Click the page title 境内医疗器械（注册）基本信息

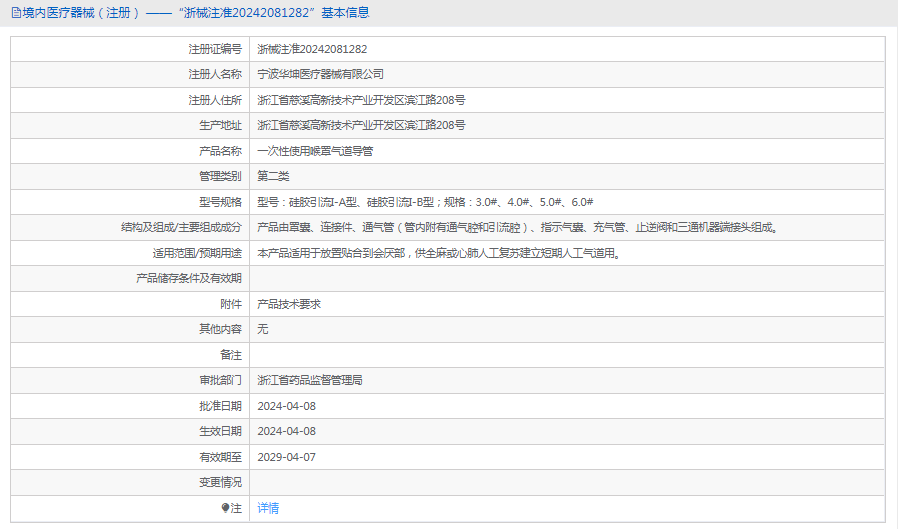point(196,13)
